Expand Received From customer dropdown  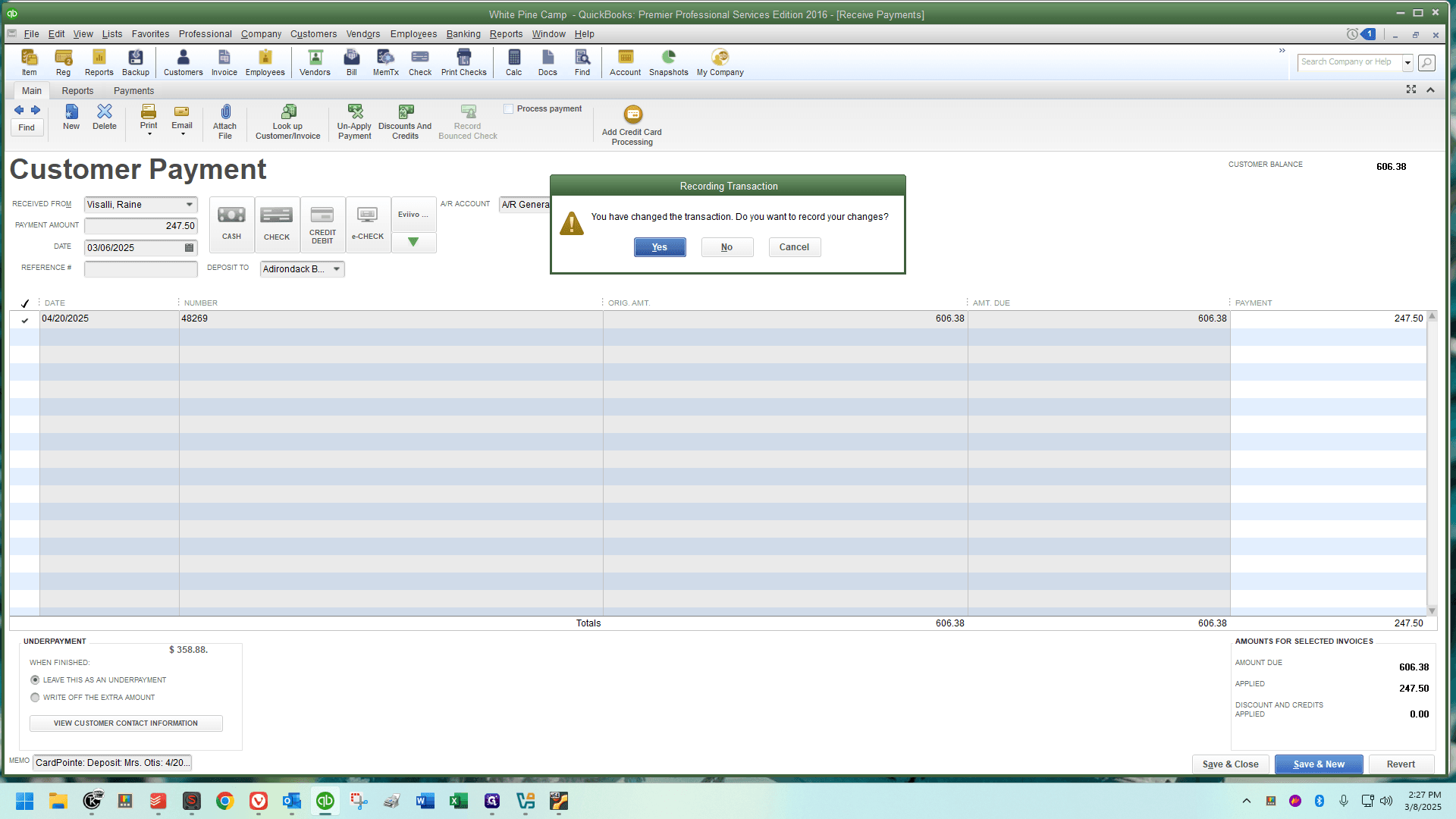(190, 205)
